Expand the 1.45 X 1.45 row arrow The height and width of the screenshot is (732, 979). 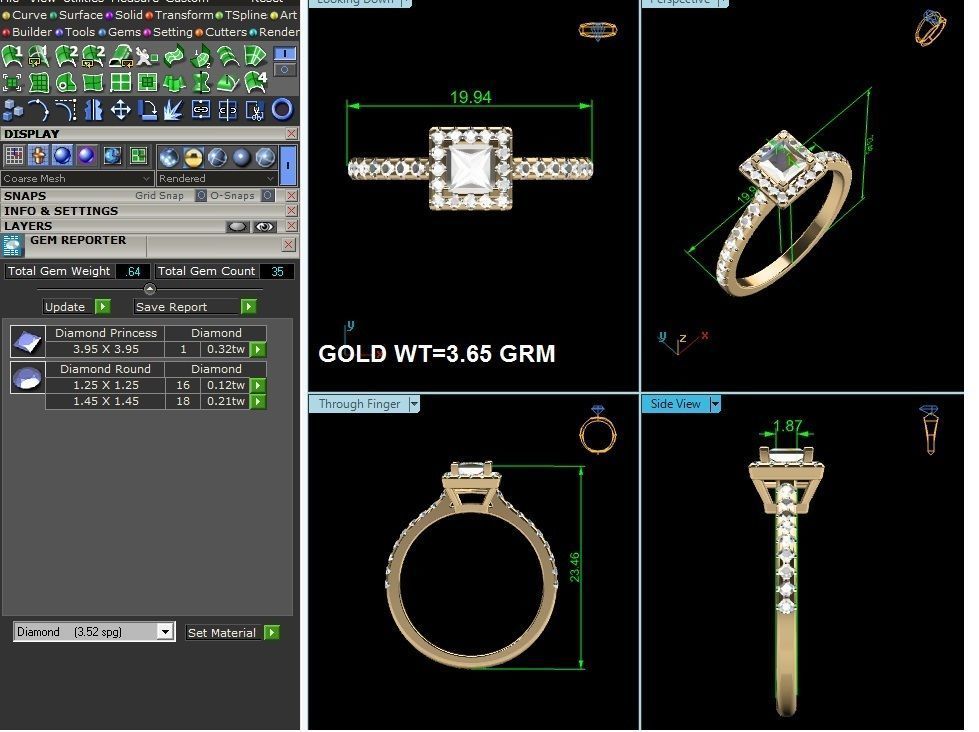tap(258, 402)
